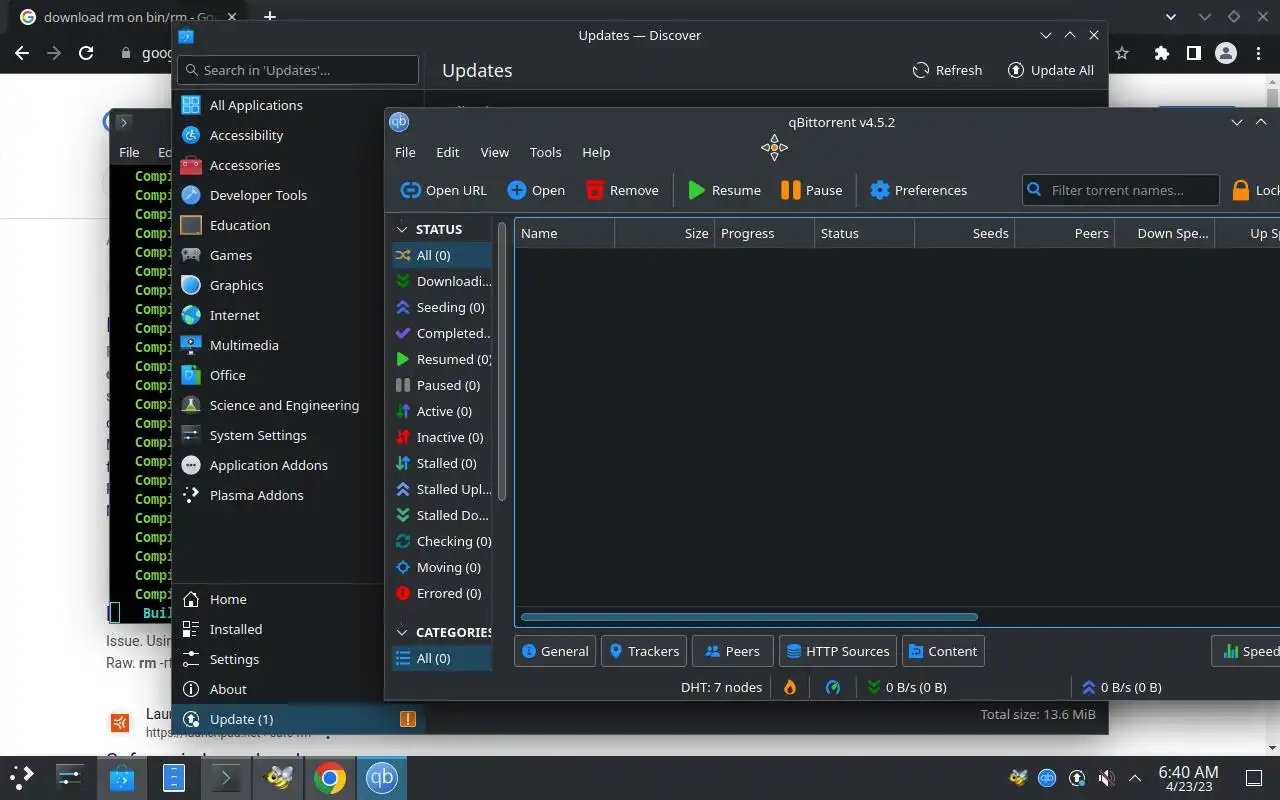This screenshot has width=1280, height=800.
Task: Switch to the Content tab
Action: pos(943,651)
